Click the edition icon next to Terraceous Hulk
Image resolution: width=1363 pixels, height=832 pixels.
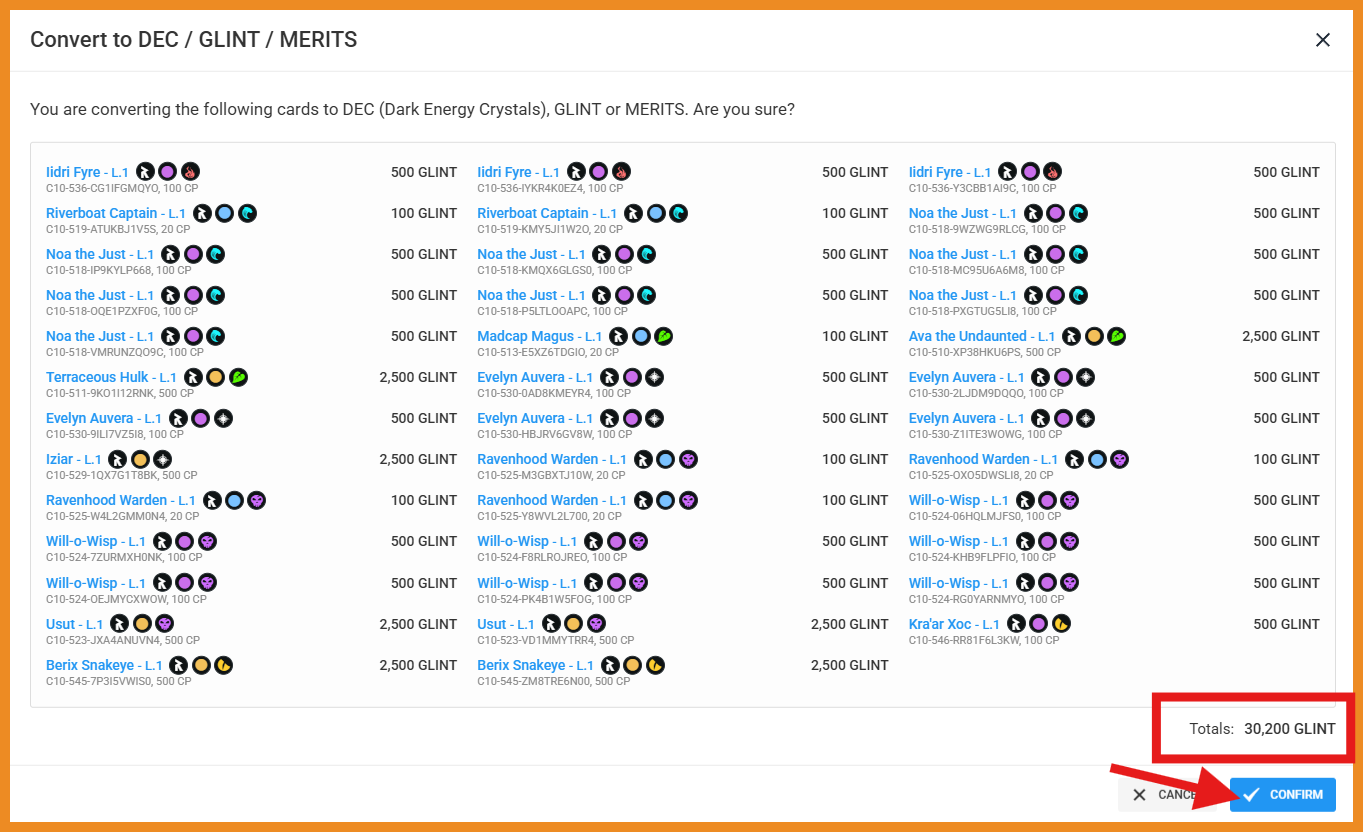[x=193, y=378]
